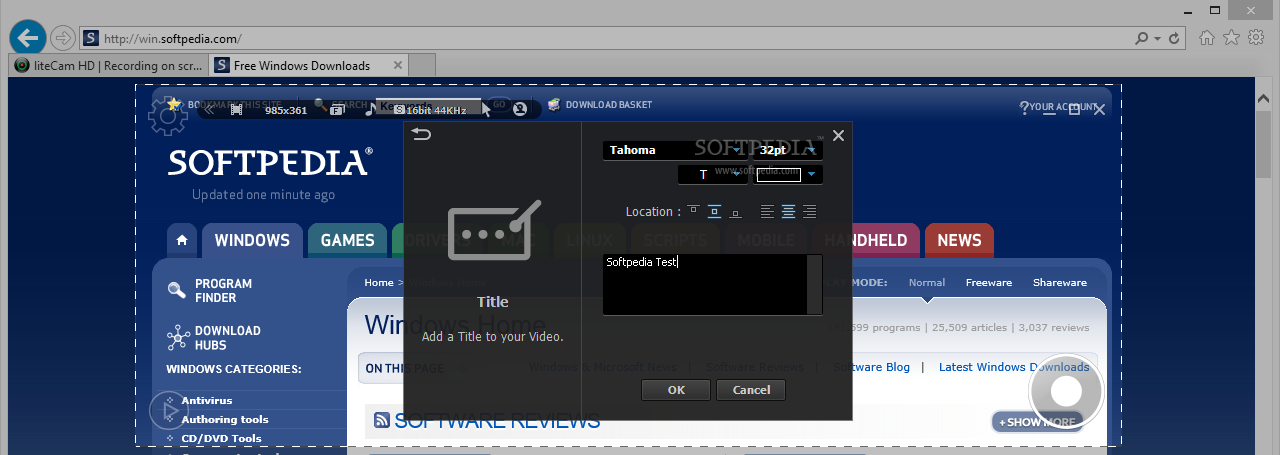
Task: Close the Title dialog with X
Action: (x=838, y=136)
